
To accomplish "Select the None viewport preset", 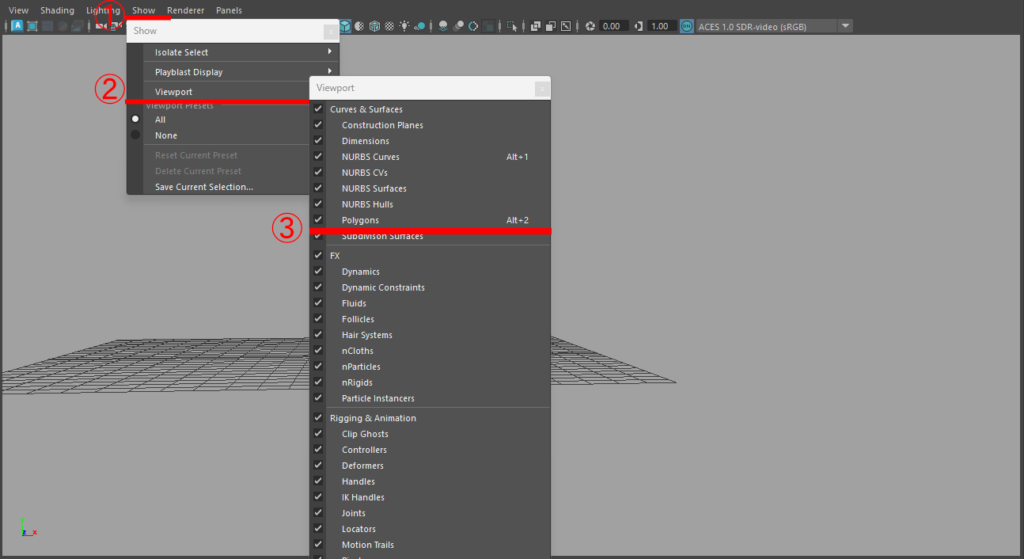I will point(136,135).
